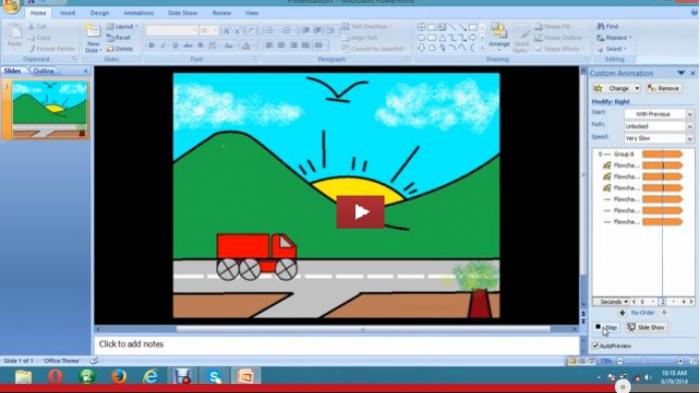The width and height of the screenshot is (700, 393).
Task: Switch to the View tab
Action: coord(252,13)
